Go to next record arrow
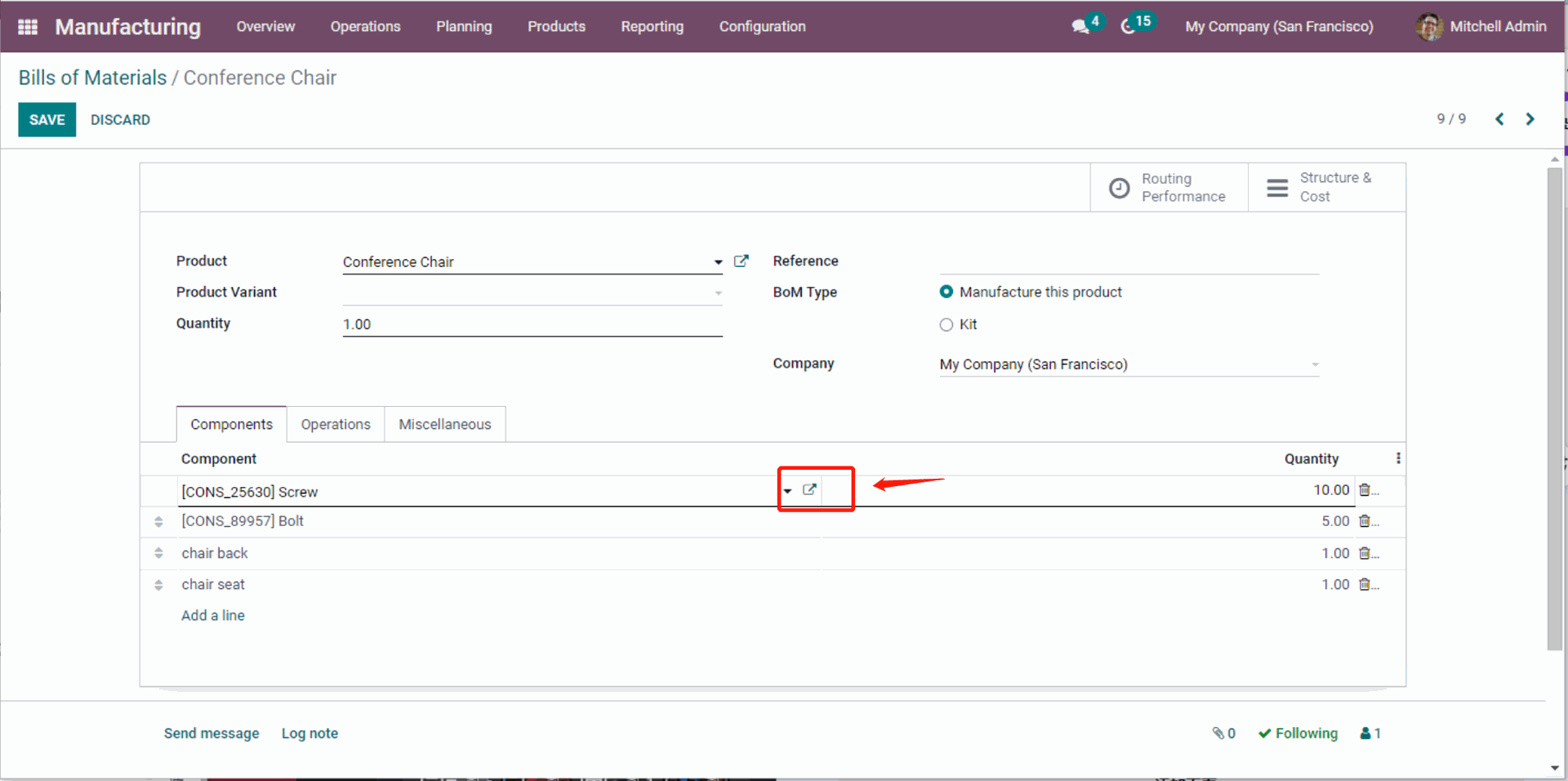1568x781 pixels. pos(1530,119)
